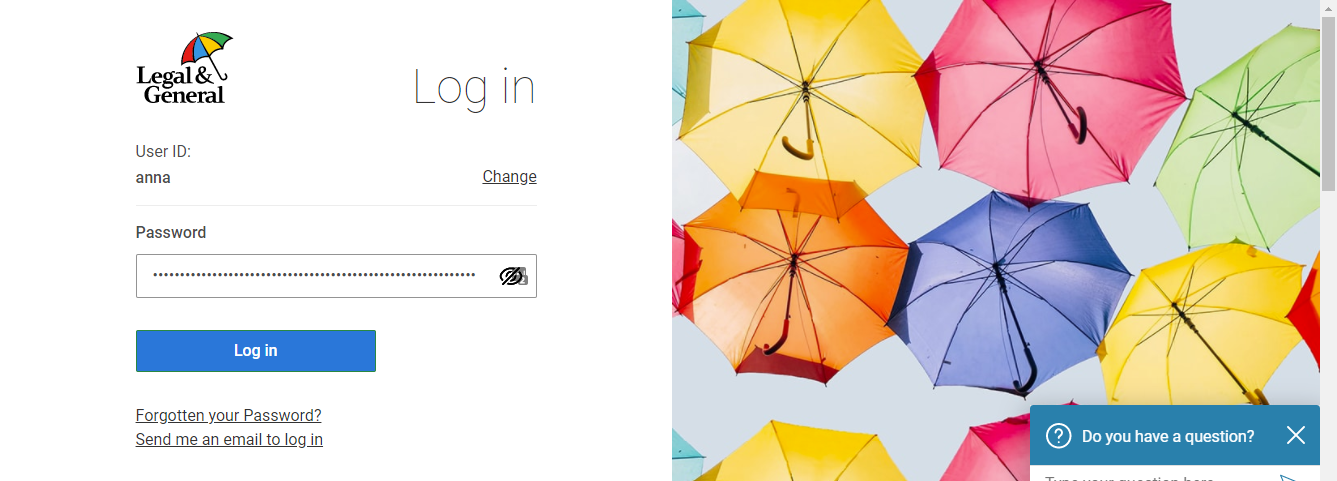1337x481 pixels.
Task: Click the 'Type your question here' field
Action: (1150, 476)
